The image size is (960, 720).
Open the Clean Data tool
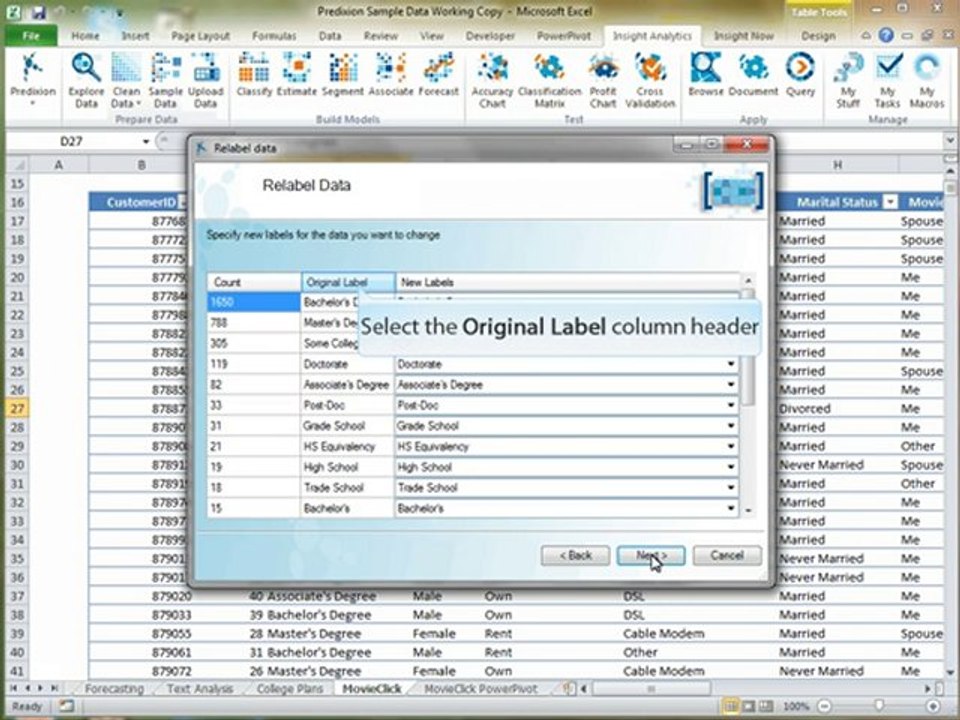(126, 80)
